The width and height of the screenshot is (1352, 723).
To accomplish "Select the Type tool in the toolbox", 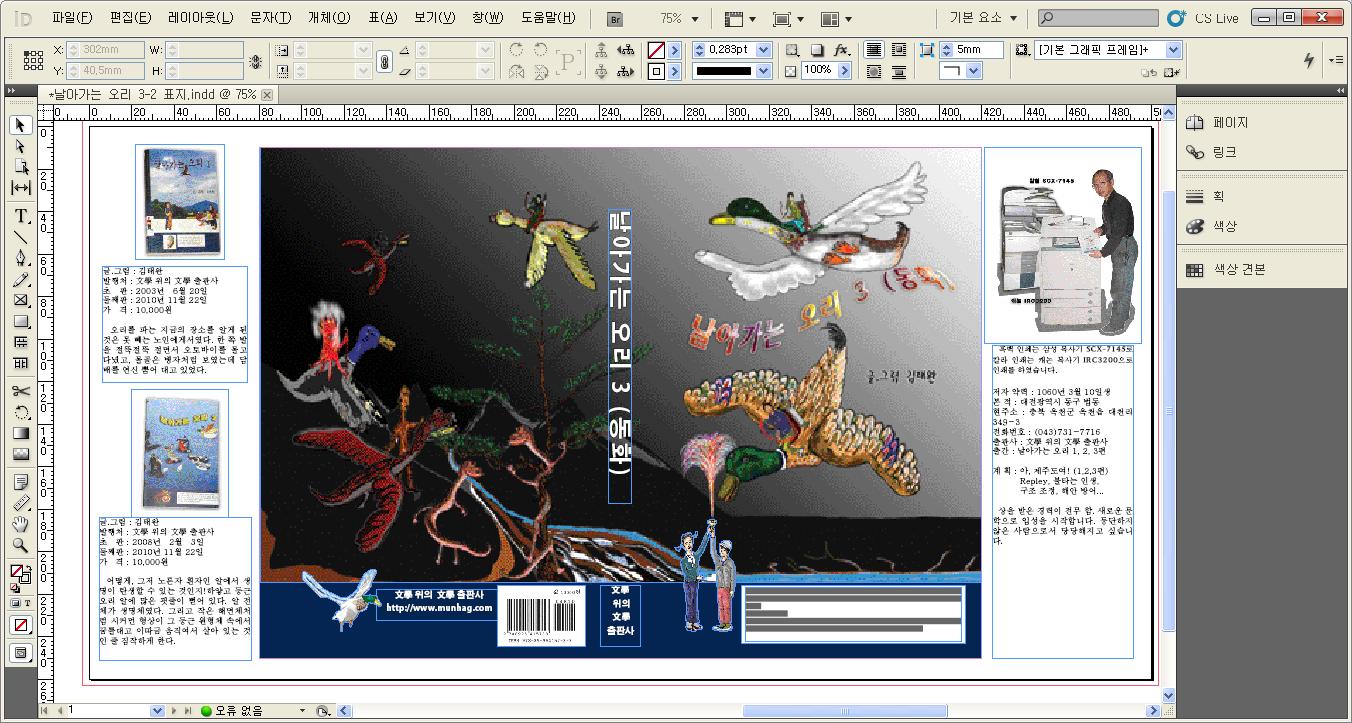I will 20,216.
